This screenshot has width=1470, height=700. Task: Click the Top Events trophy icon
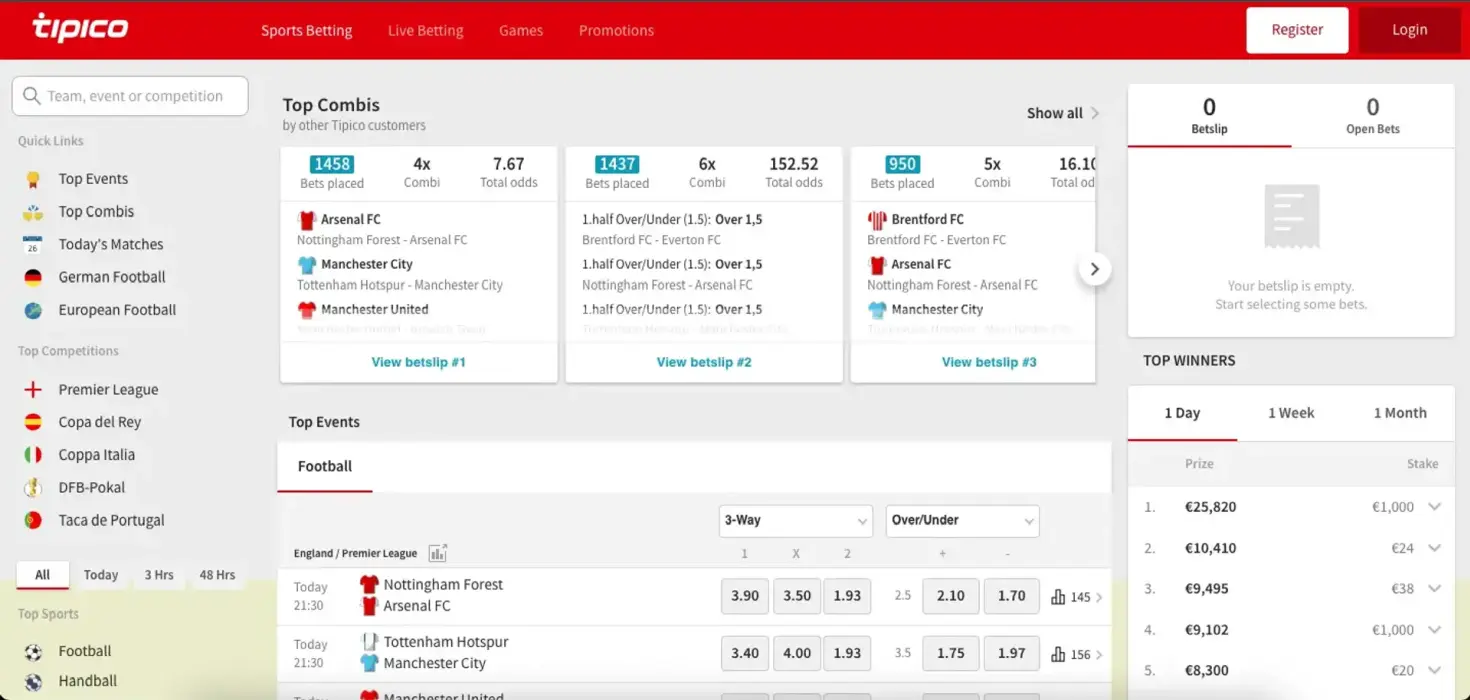(33, 180)
